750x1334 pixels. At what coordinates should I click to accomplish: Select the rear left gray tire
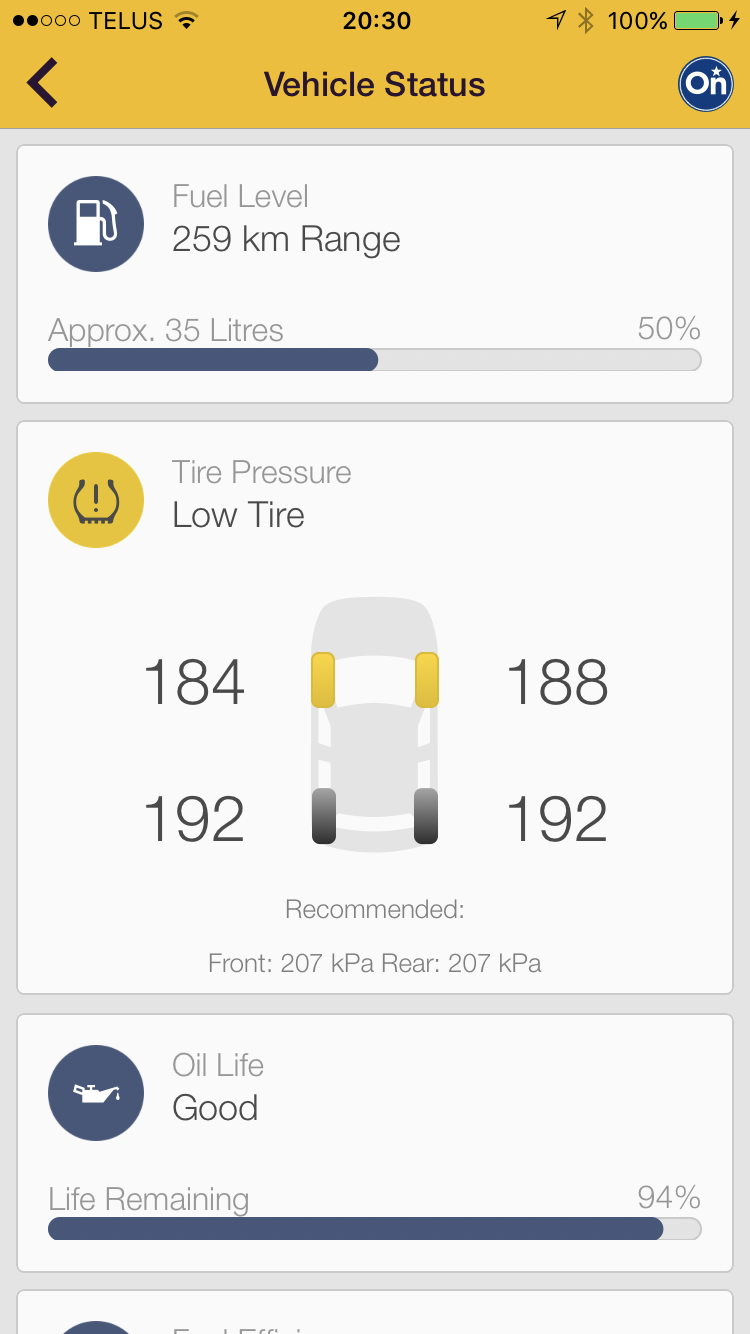coord(324,816)
